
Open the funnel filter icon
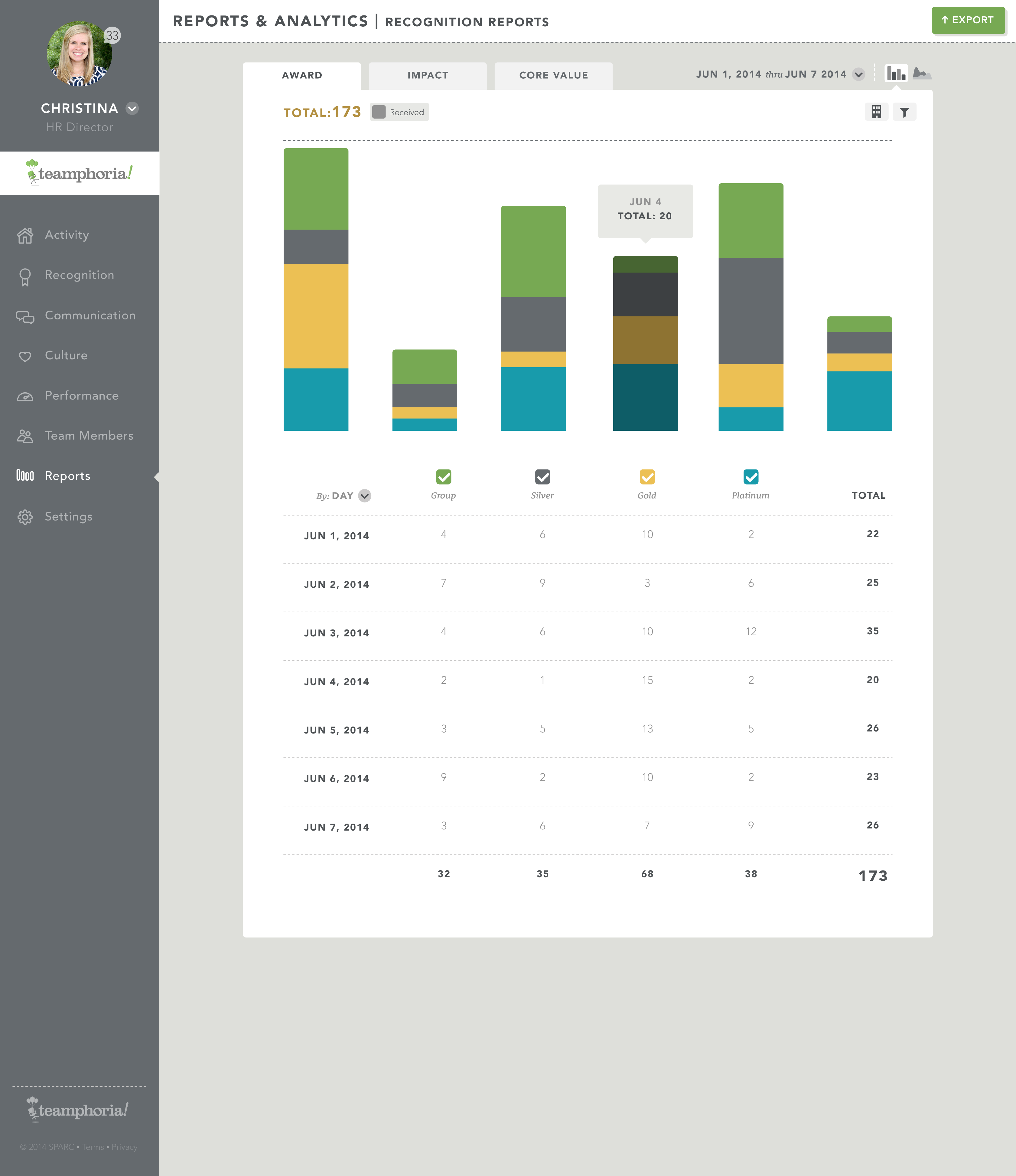pos(904,112)
